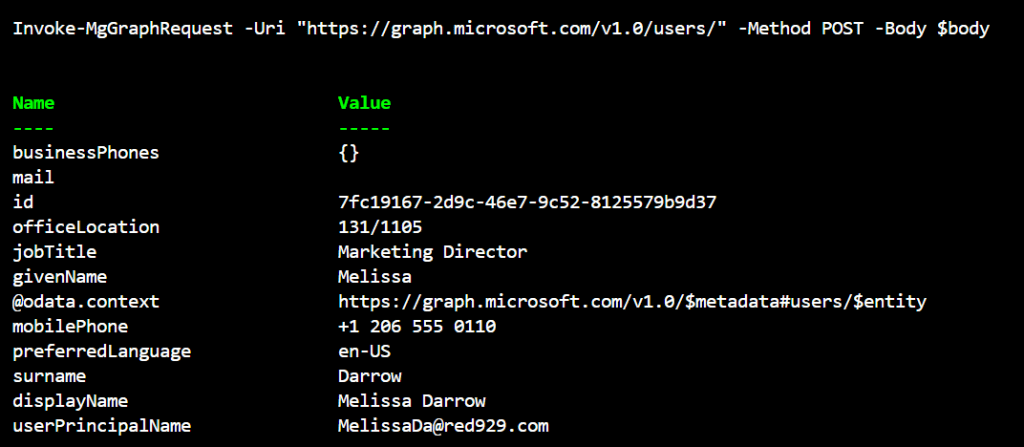
Task: Click the businessPhones property name
Action: pos(86,153)
